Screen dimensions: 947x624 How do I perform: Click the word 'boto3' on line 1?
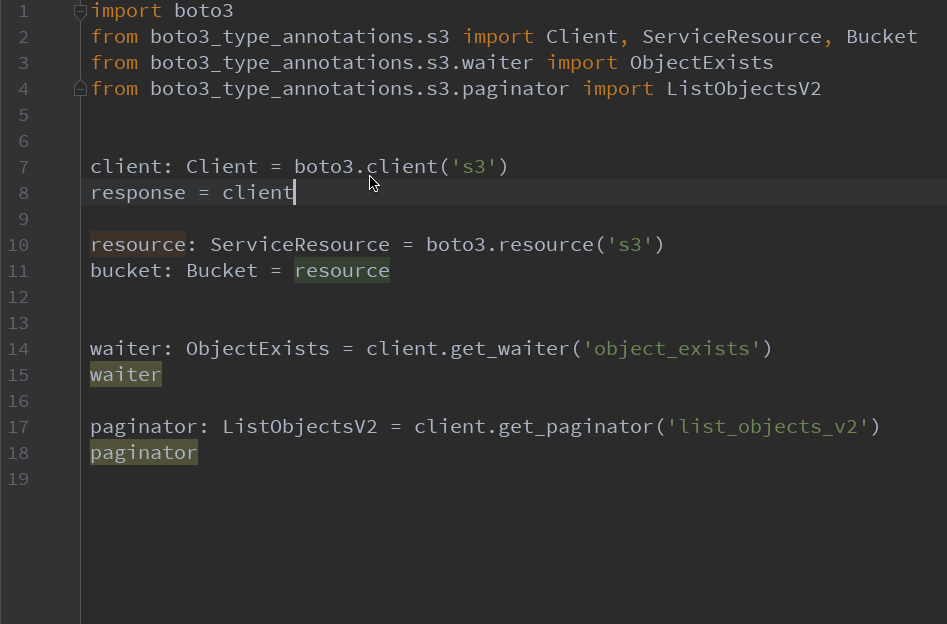pyautogui.click(x=204, y=11)
